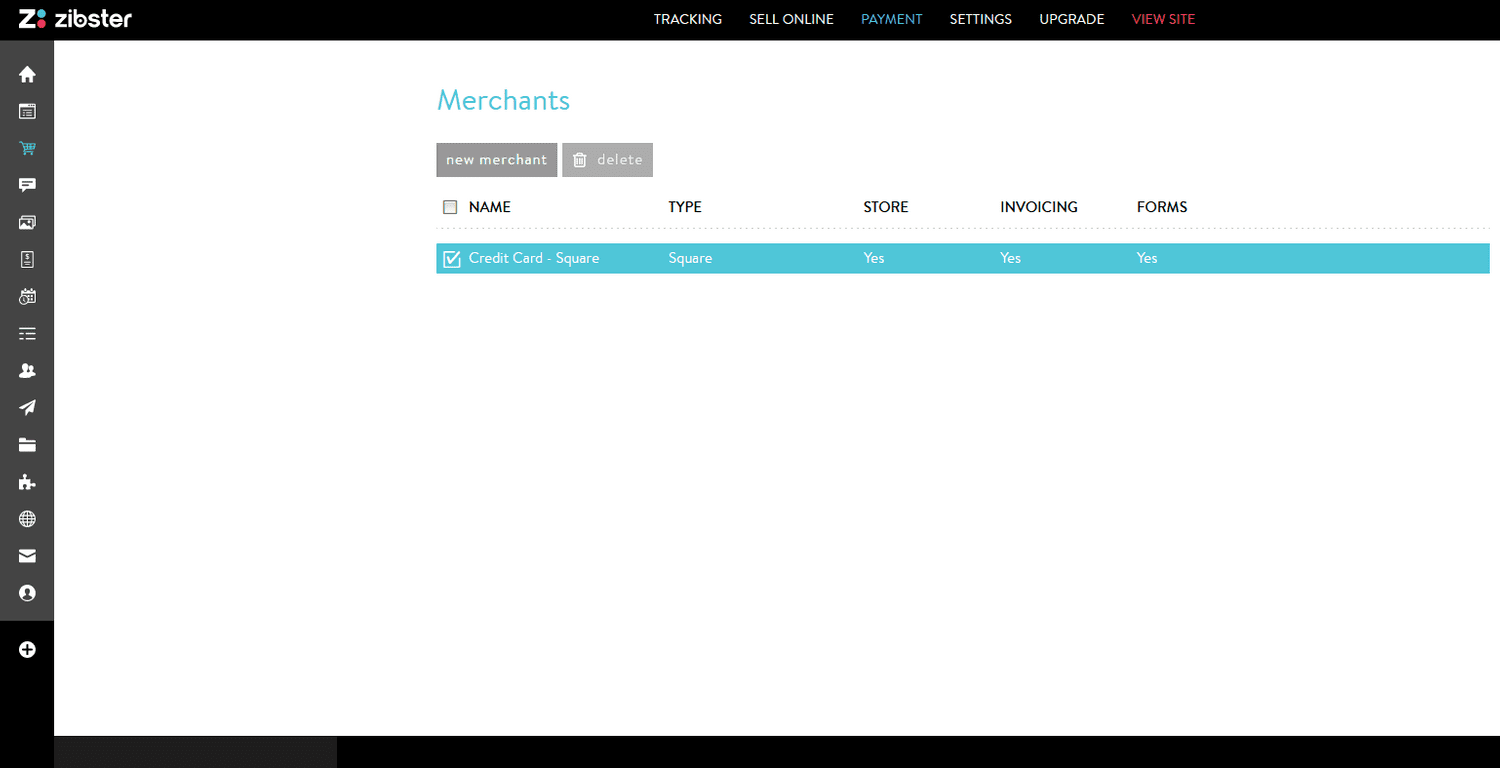The image size is (1500, 768).
Task: Click the home icon in sidebar
Action: point(27,75)
